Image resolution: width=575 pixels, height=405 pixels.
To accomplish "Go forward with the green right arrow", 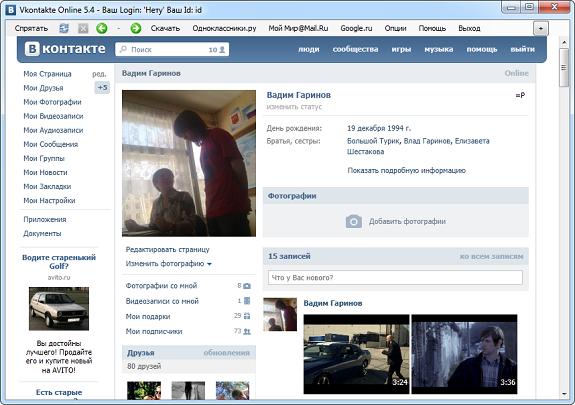I will pos(136,28).
